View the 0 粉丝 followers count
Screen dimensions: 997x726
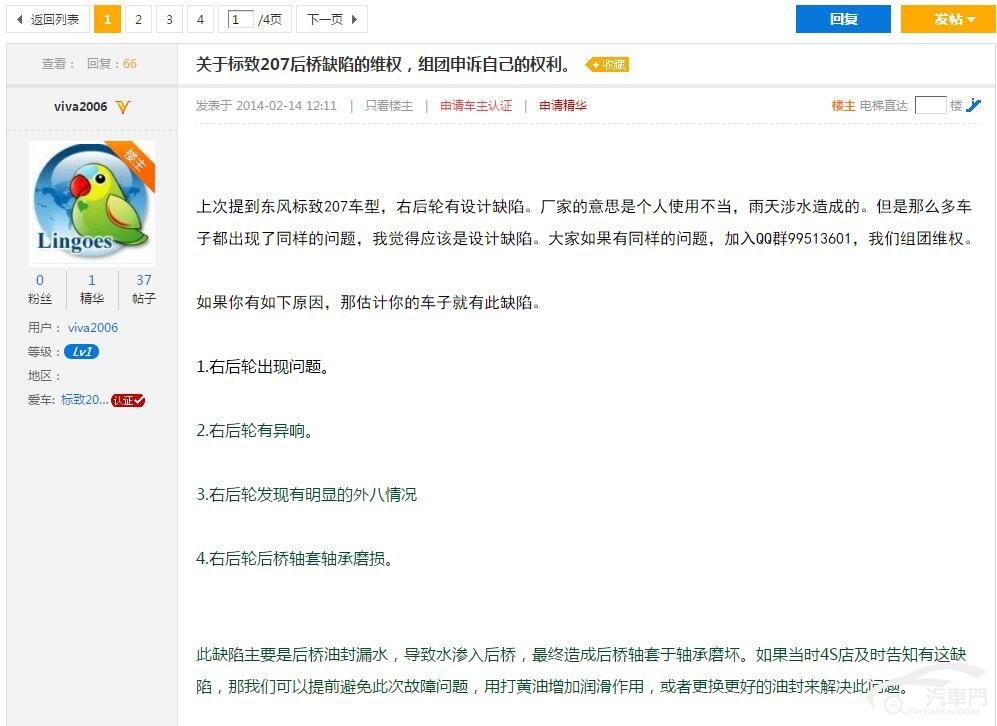coord(40,289)
